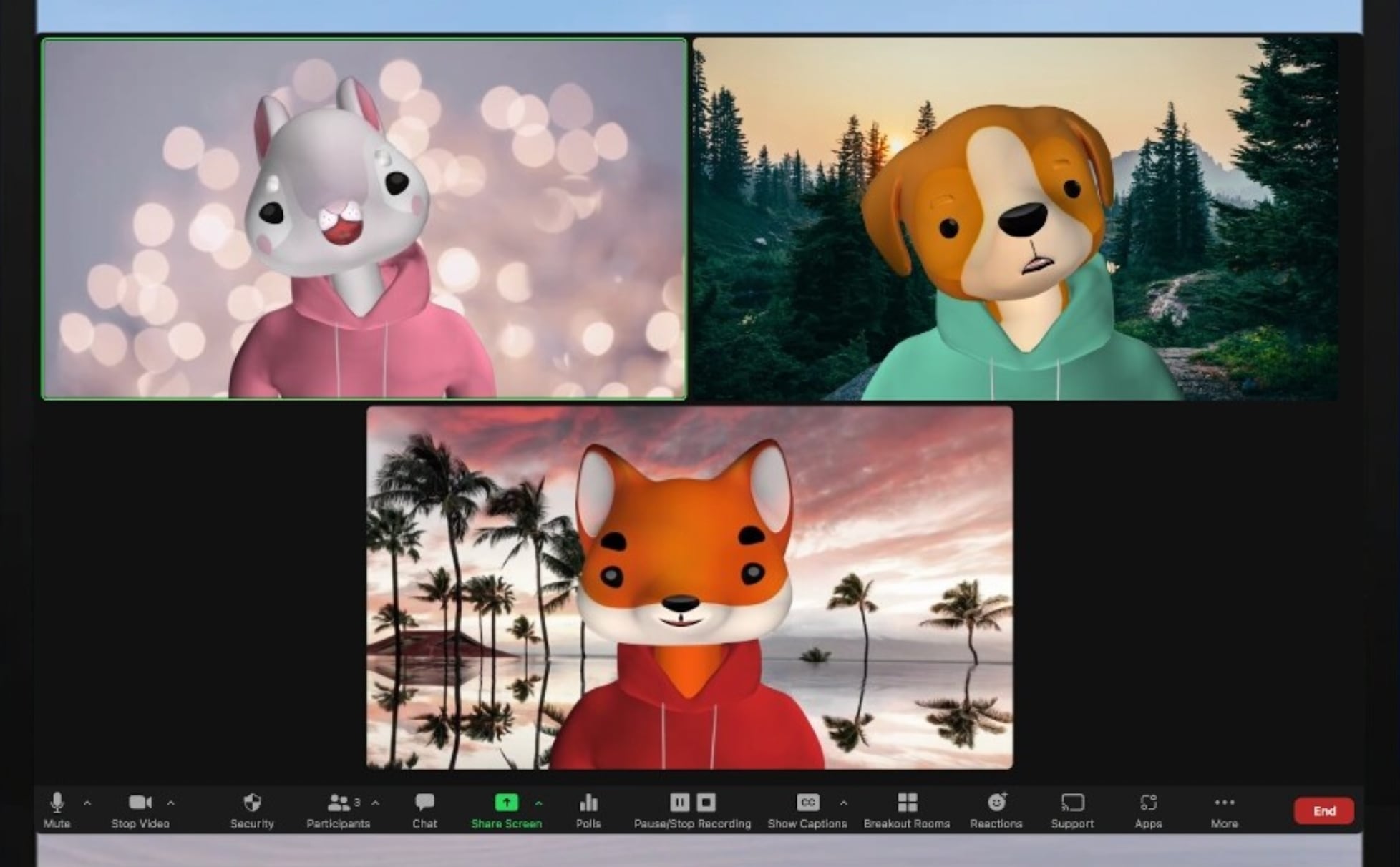Expand video options arrow beside Stop Video
The image size is (1400, 867).
(x=171, y=803)
